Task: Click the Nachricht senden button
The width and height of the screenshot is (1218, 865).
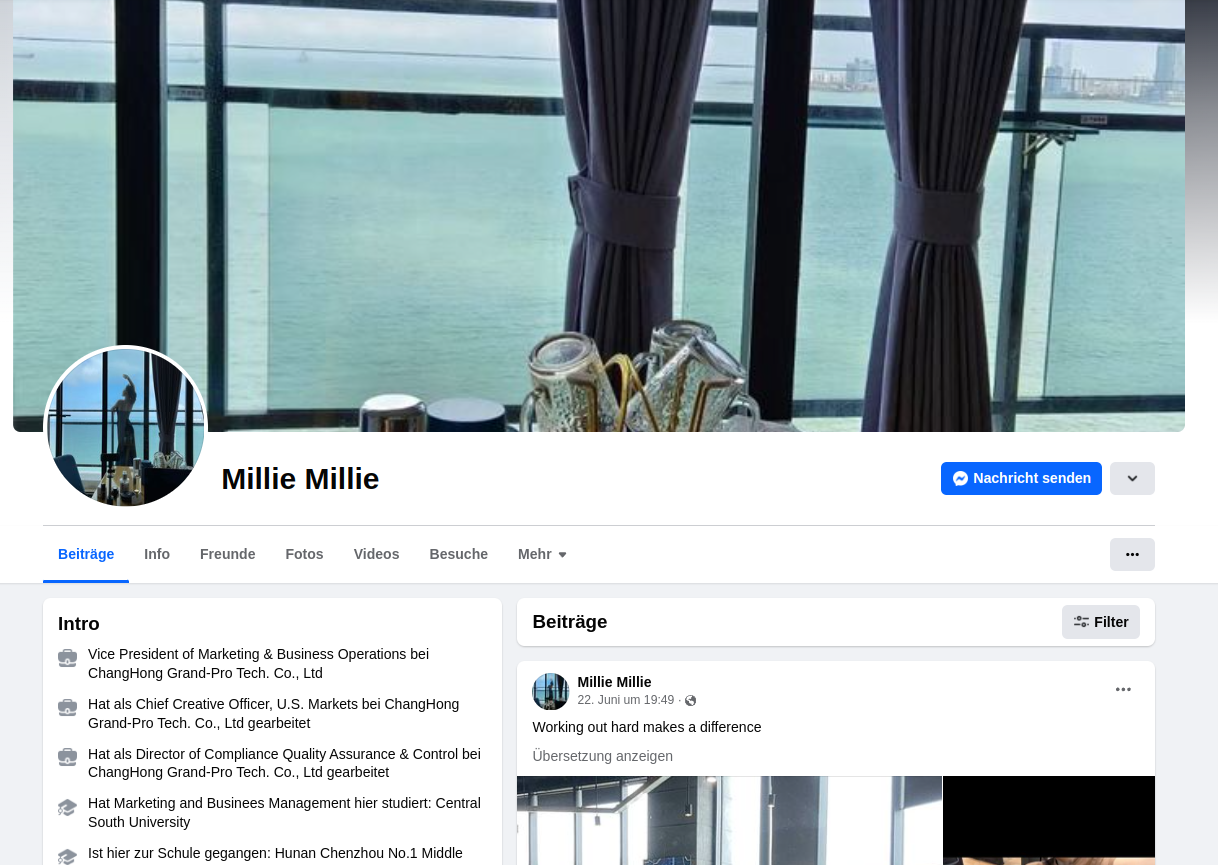Action: point(1021,478)
